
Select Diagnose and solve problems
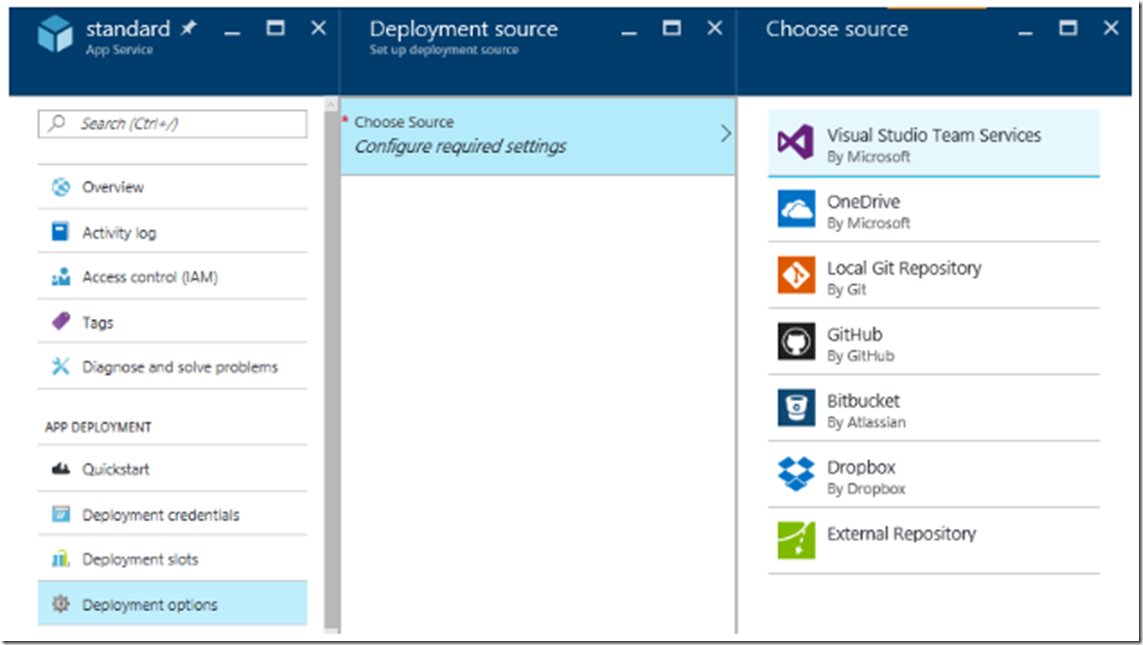pos(173,367)
